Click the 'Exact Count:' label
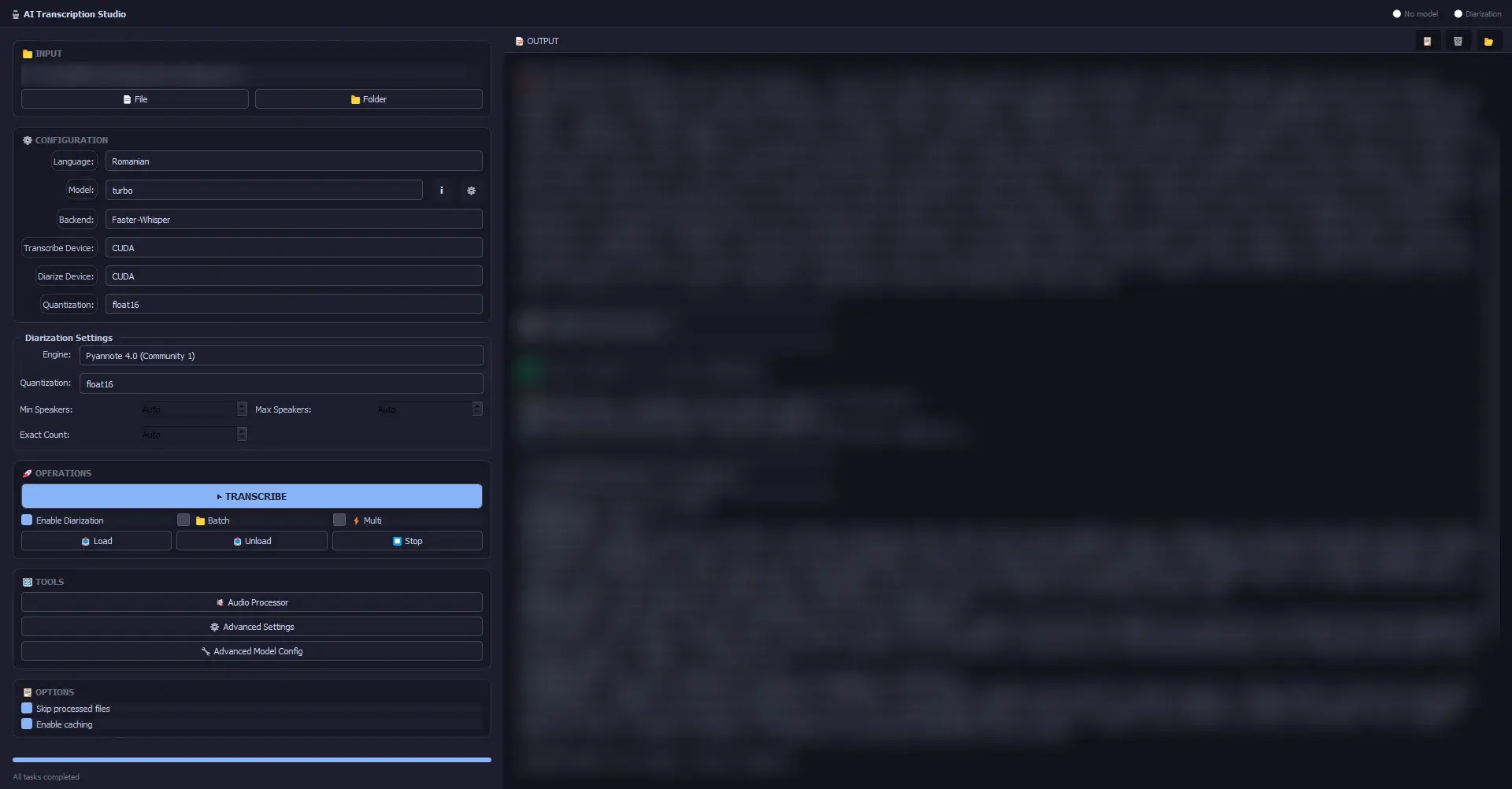Screen dimensions: 1512x789 44,435
